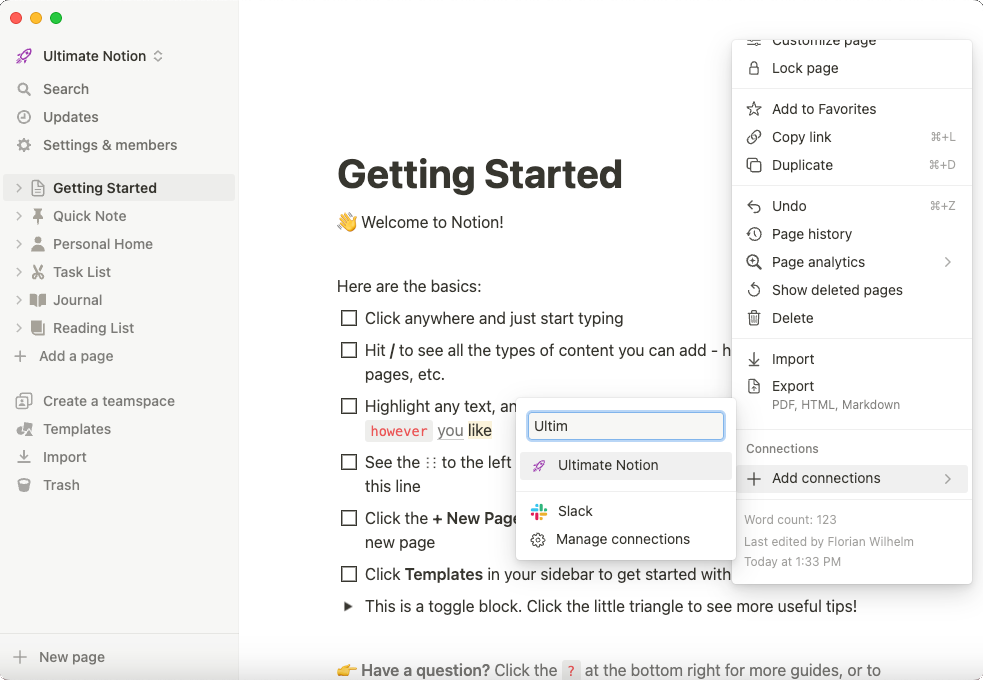The width and height of the screenshot is (983, 680).
Task: Open the workspace switcher up-down chevron
Action: [158, 56]
